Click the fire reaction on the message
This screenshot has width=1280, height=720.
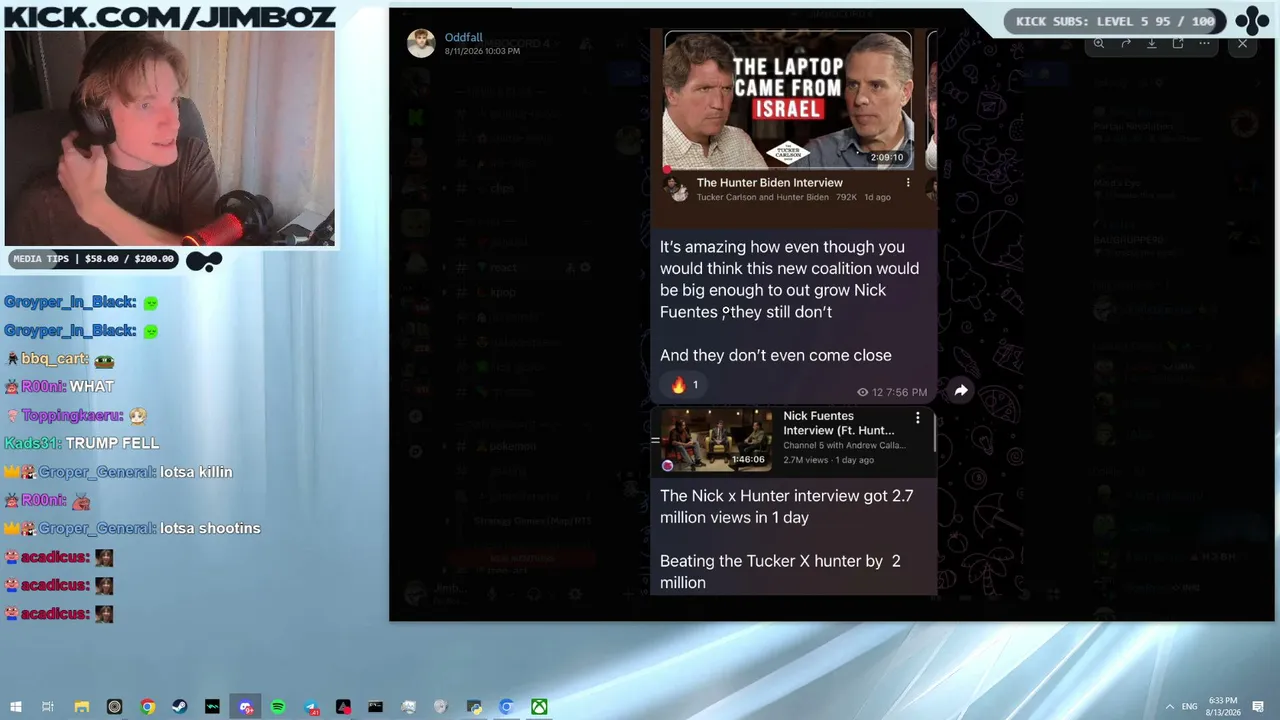point(684,385)
